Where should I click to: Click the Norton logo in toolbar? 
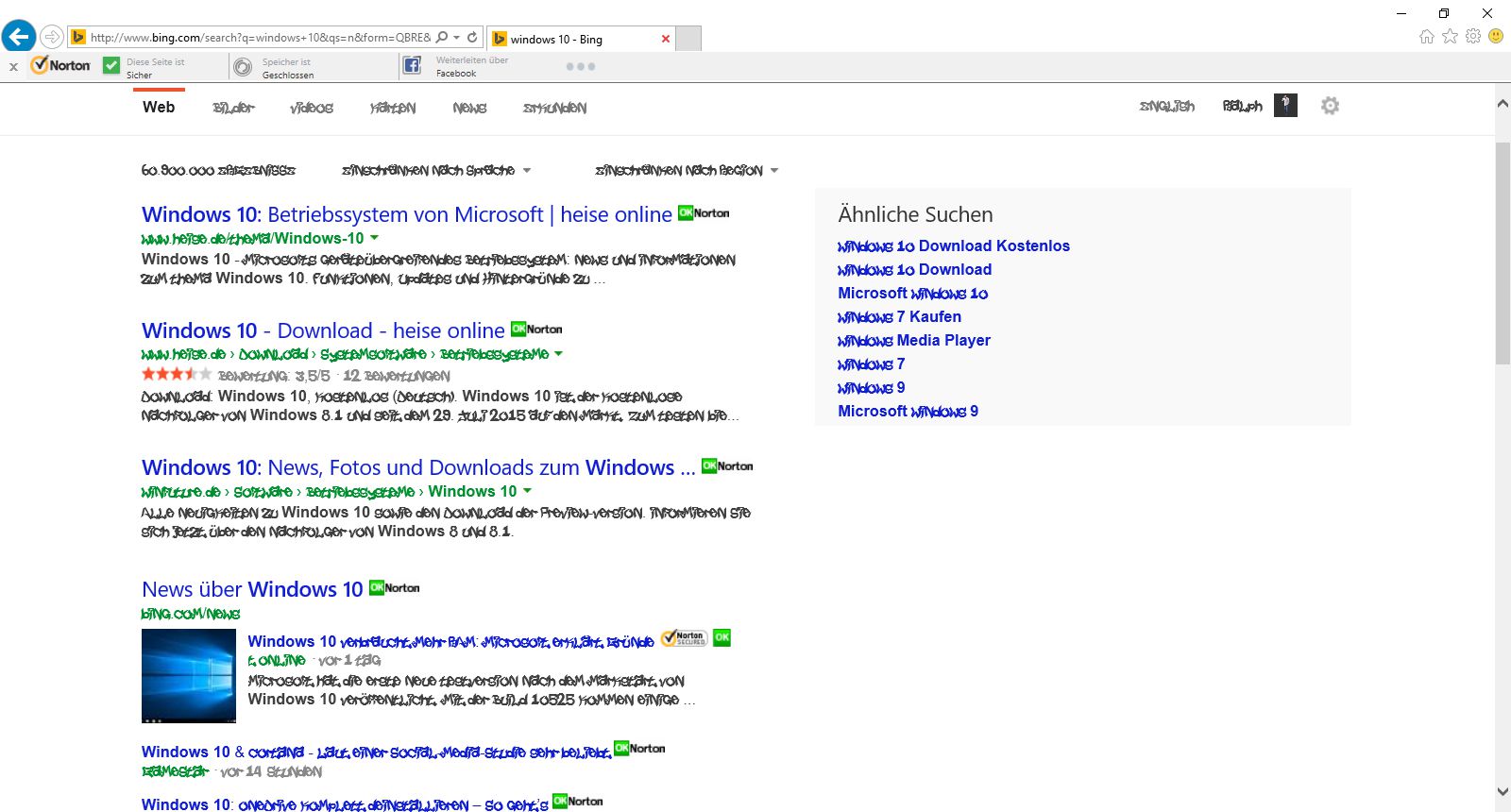pos(60,65)
